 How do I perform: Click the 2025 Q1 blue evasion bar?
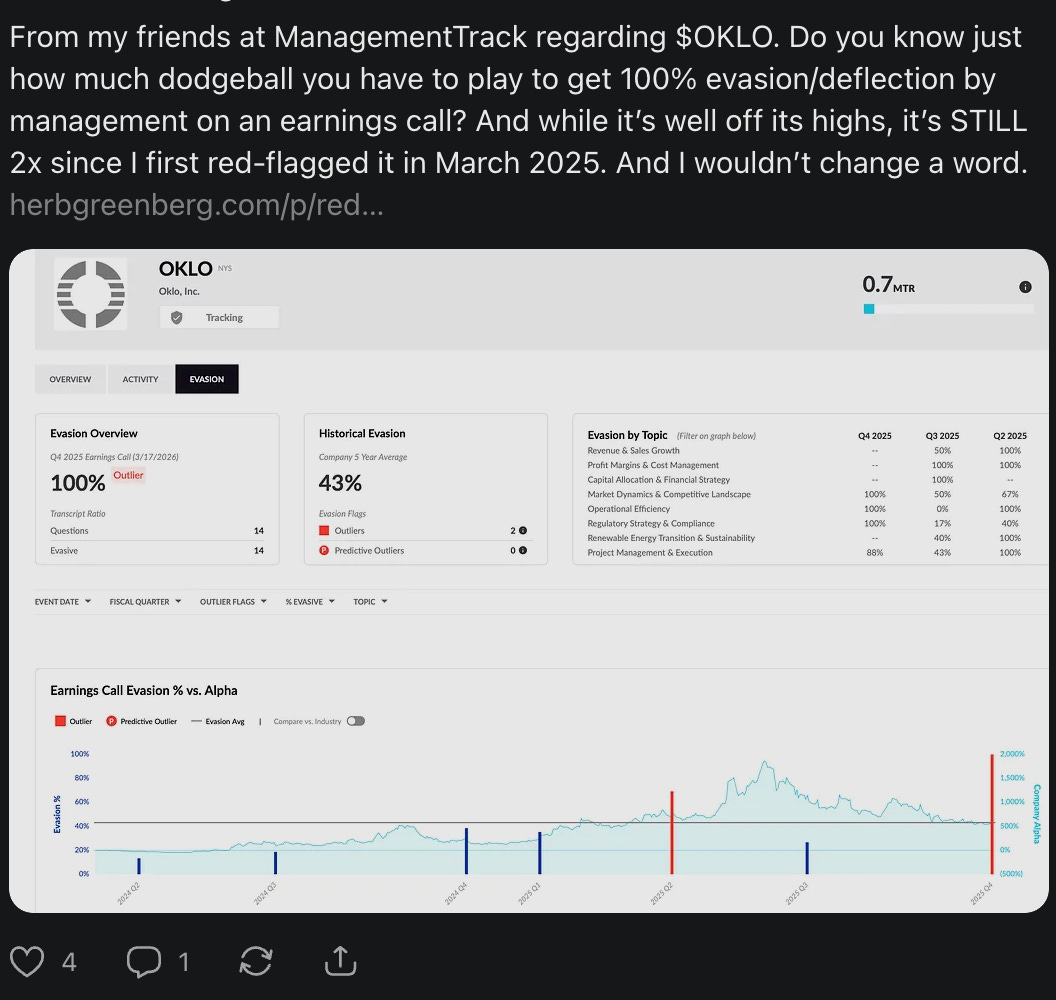point(539,853)
